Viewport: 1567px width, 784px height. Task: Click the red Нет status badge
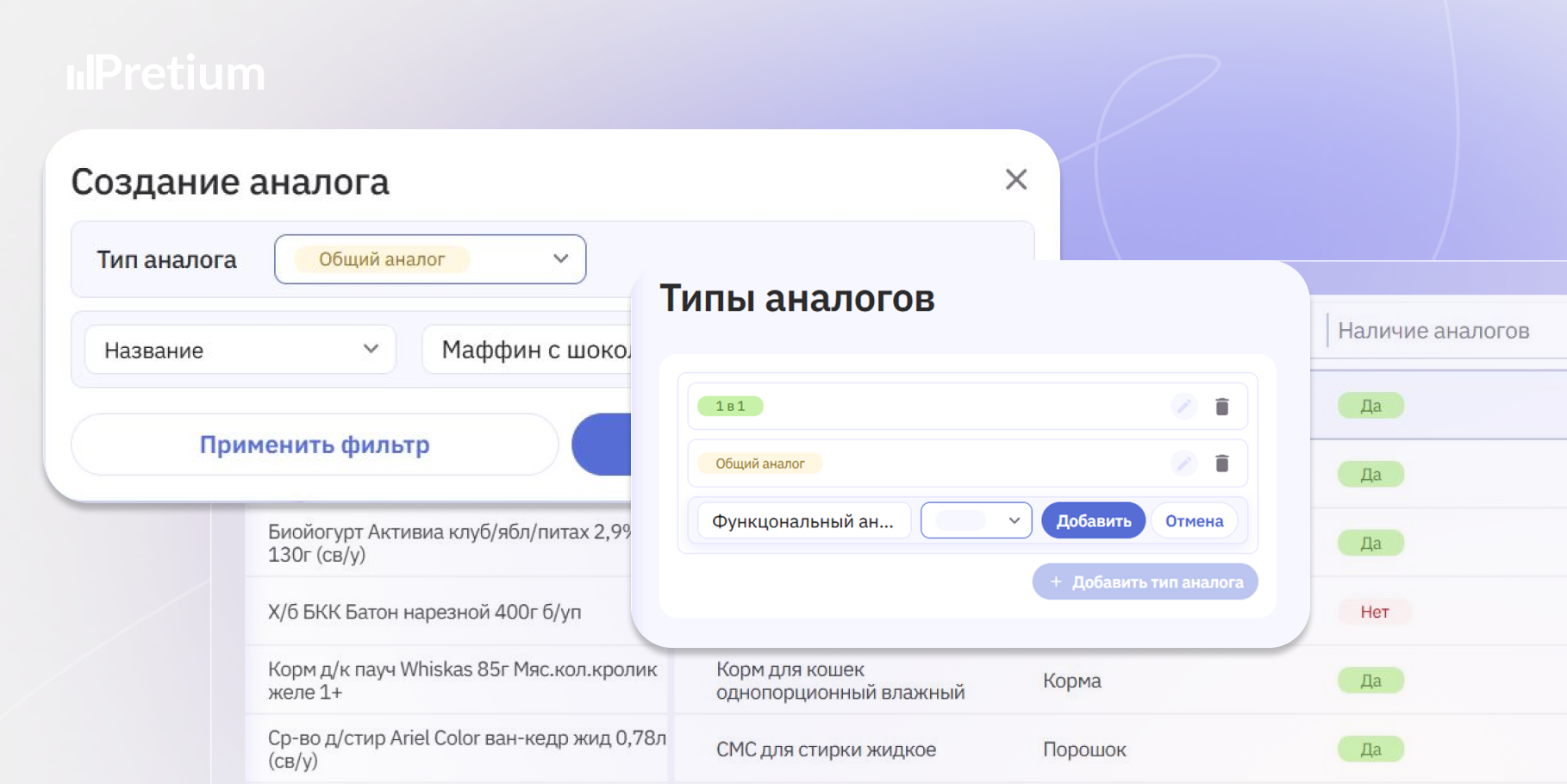(x=1374, y=612)
